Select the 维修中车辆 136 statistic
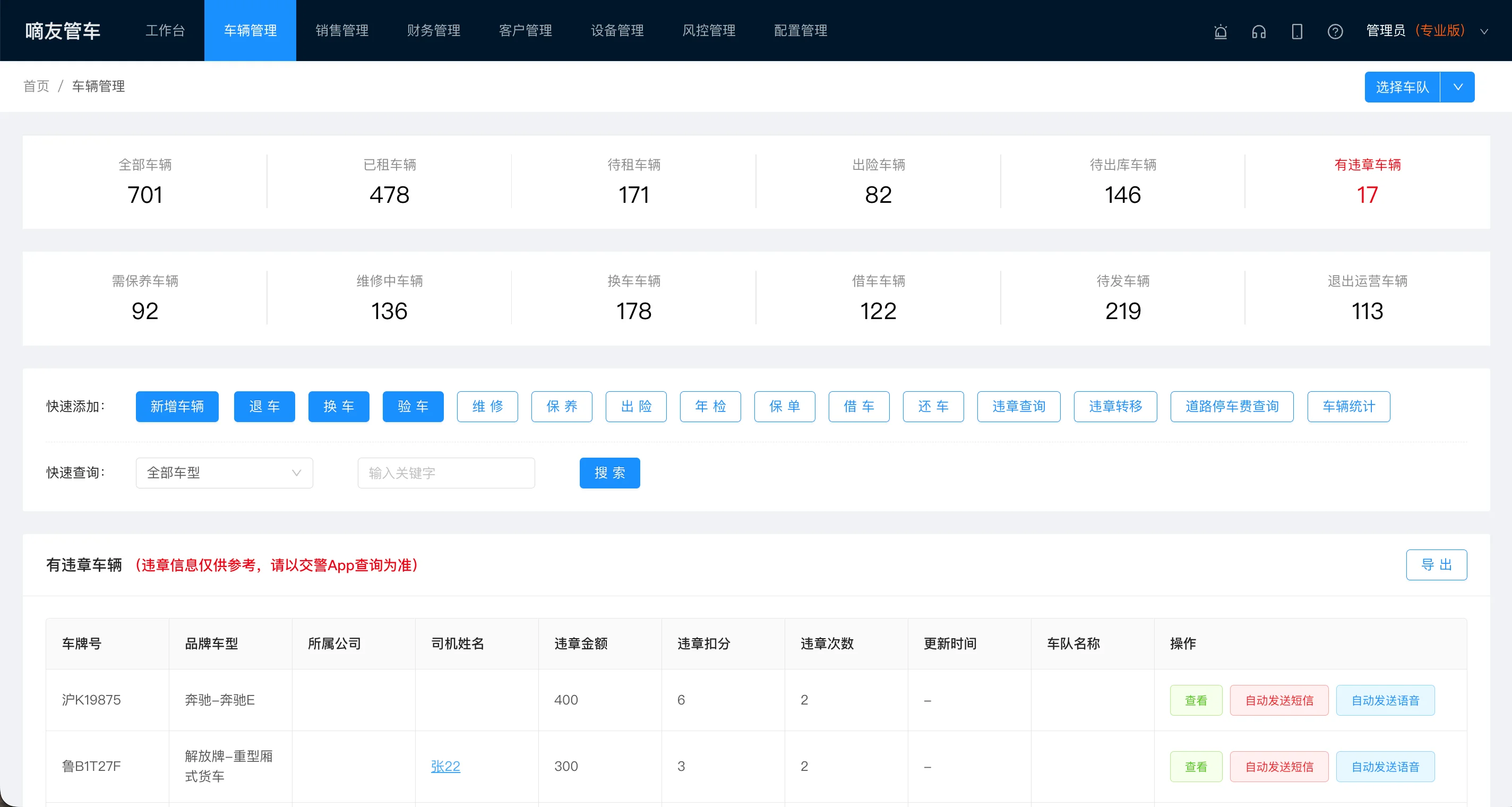1512x807 pixels. click(389, 297)
